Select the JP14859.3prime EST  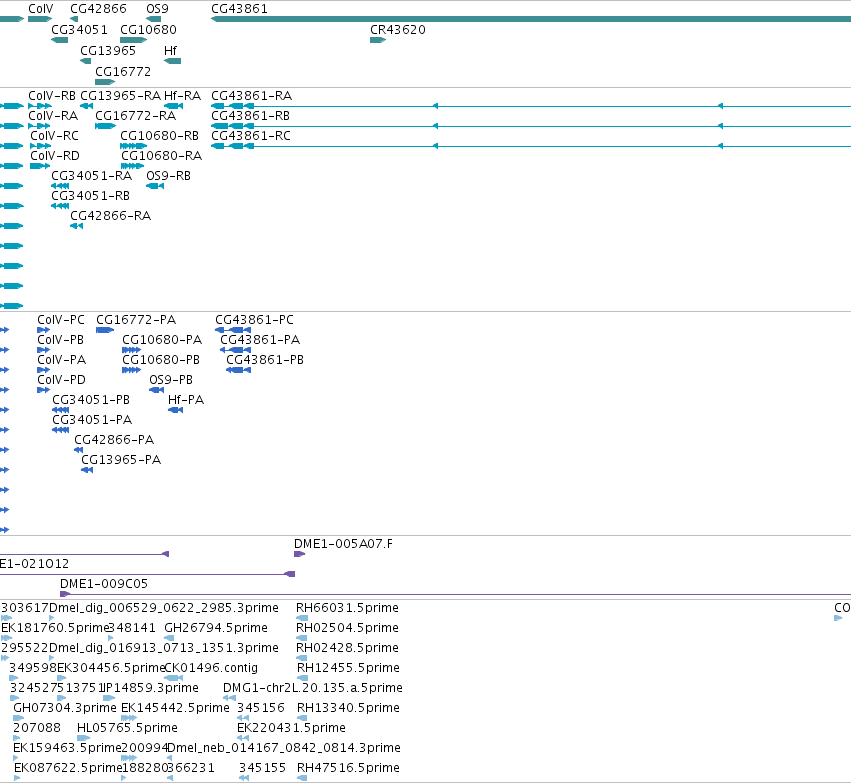pos(109,698)
